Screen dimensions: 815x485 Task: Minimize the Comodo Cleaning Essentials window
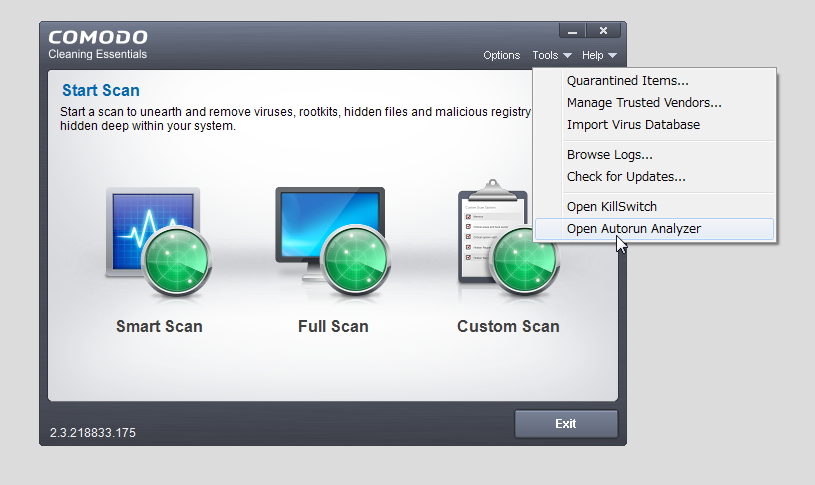tap(572, 31)
